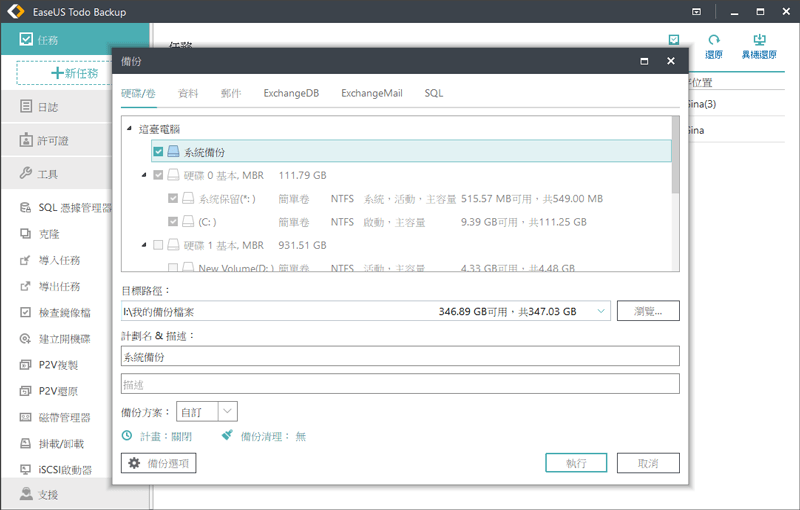Select the 克隆 clone tool
Screen dimensions: 800x510
coord(48,234)
